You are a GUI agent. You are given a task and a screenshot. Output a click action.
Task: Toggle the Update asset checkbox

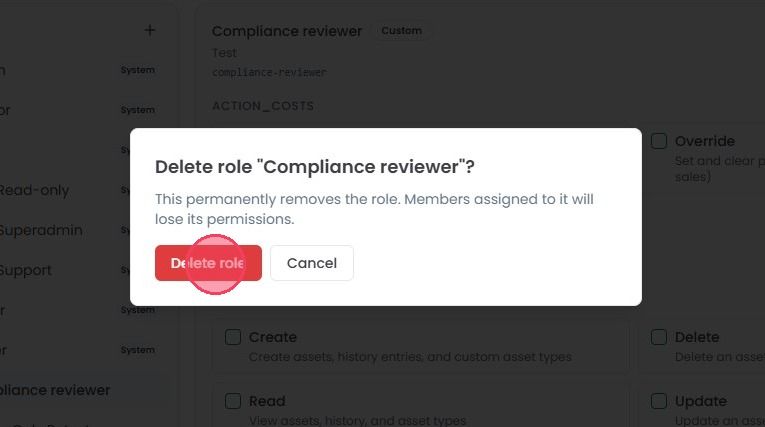(659, 401)
